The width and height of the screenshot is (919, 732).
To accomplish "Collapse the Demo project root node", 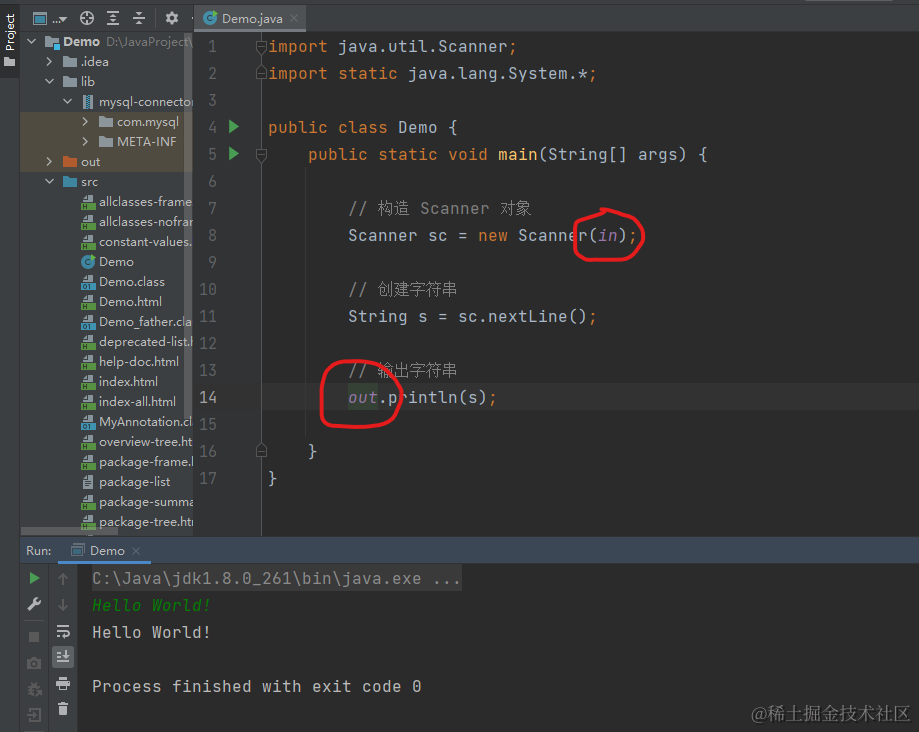I will pyautogui.click(x=32, y=42).
